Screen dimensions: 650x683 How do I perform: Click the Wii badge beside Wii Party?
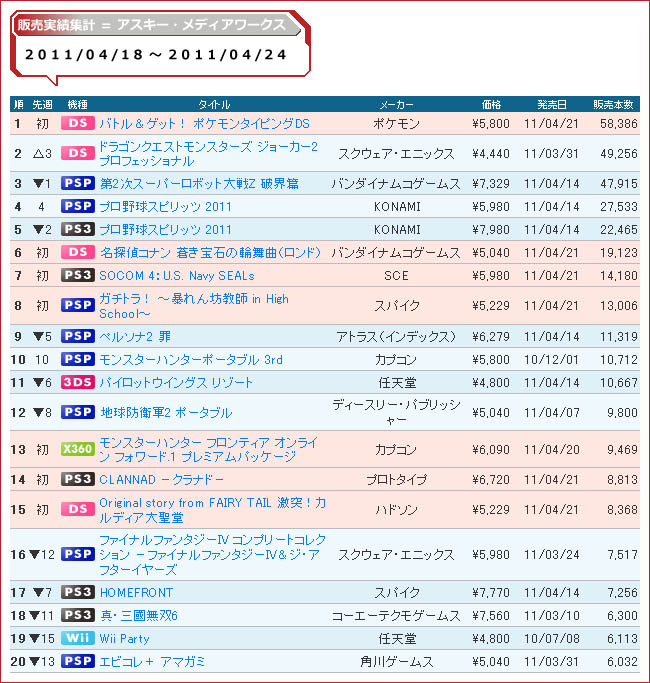click(78, 639)
